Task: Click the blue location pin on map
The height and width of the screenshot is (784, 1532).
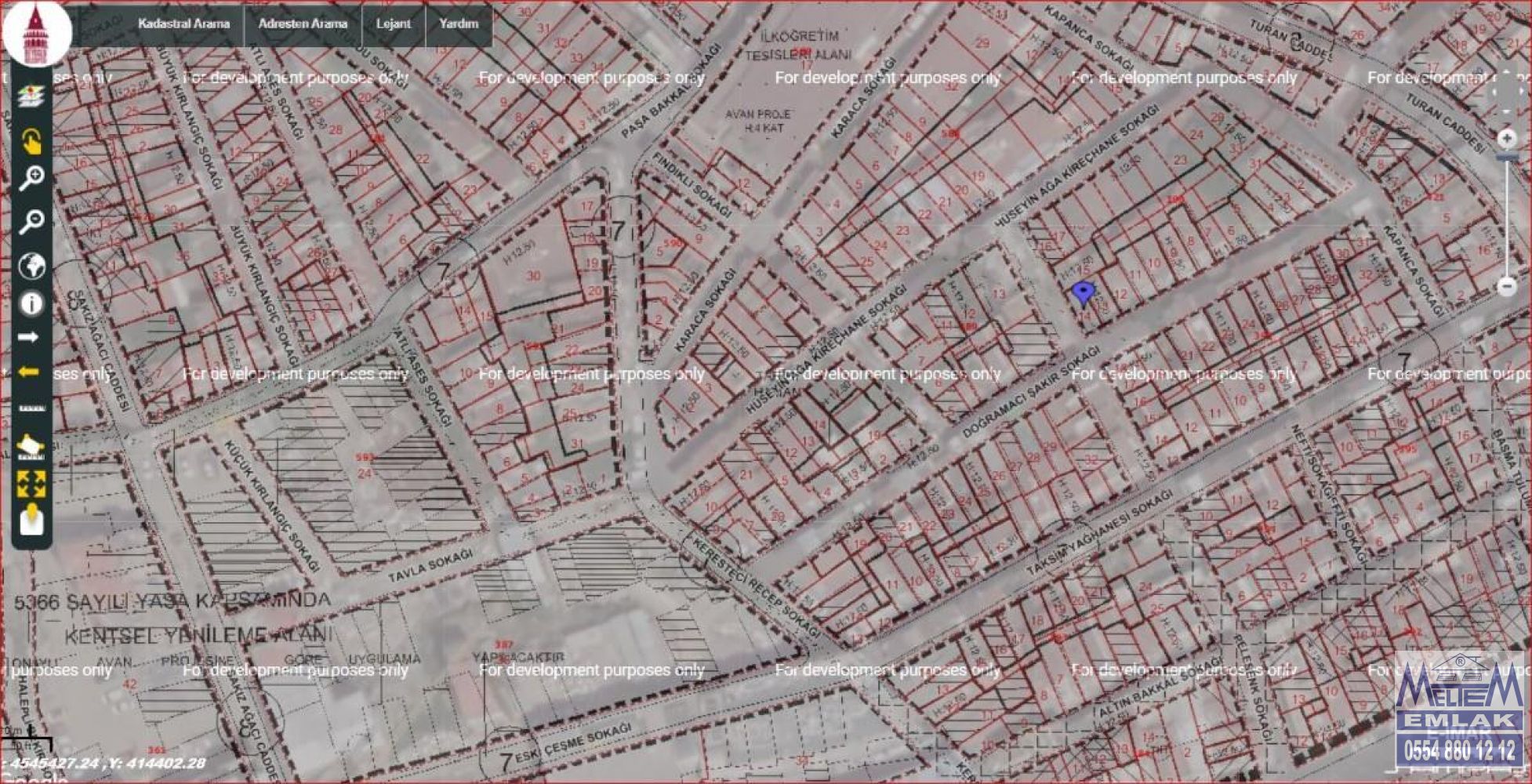Action: (1083, 292)
